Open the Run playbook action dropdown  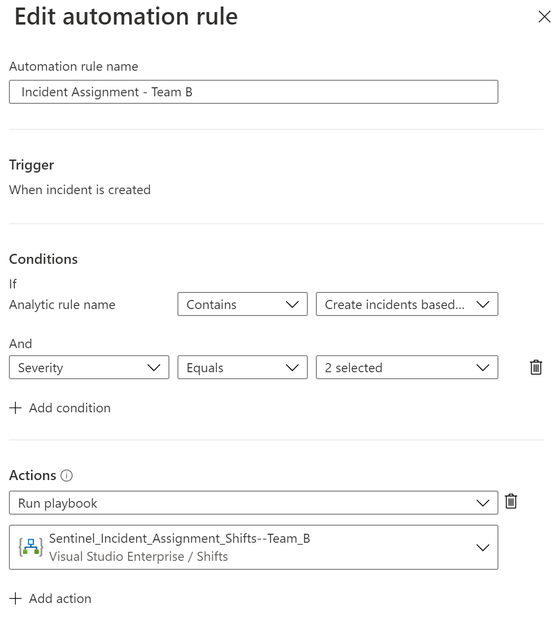(253, 503)
